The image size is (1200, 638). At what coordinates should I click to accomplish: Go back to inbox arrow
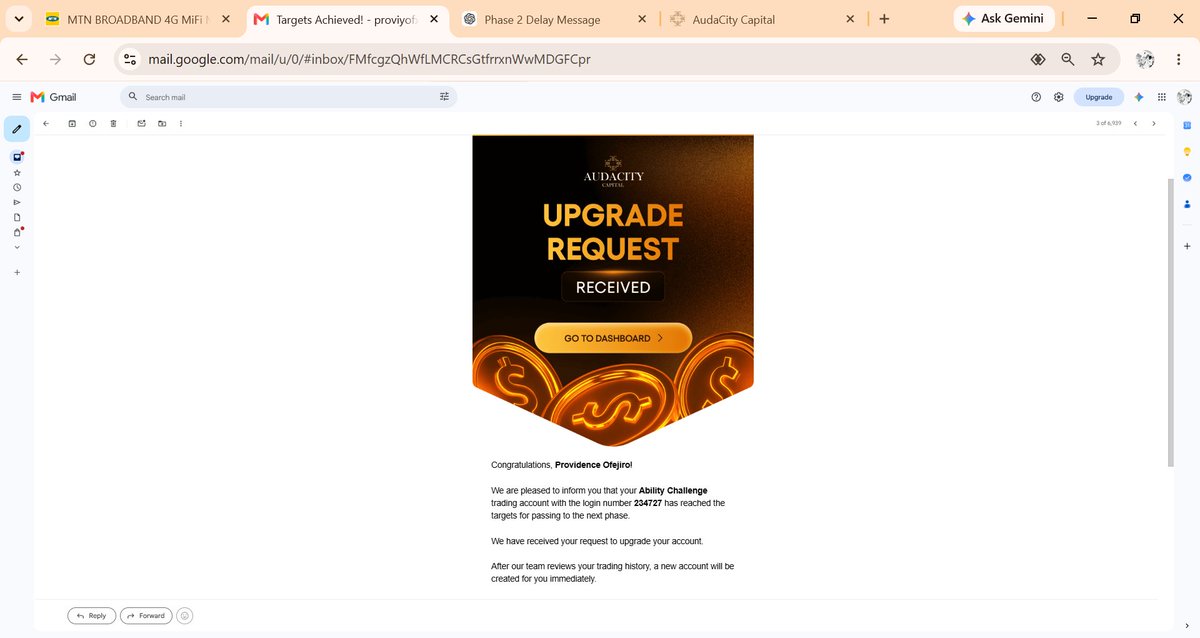point(46,123)
